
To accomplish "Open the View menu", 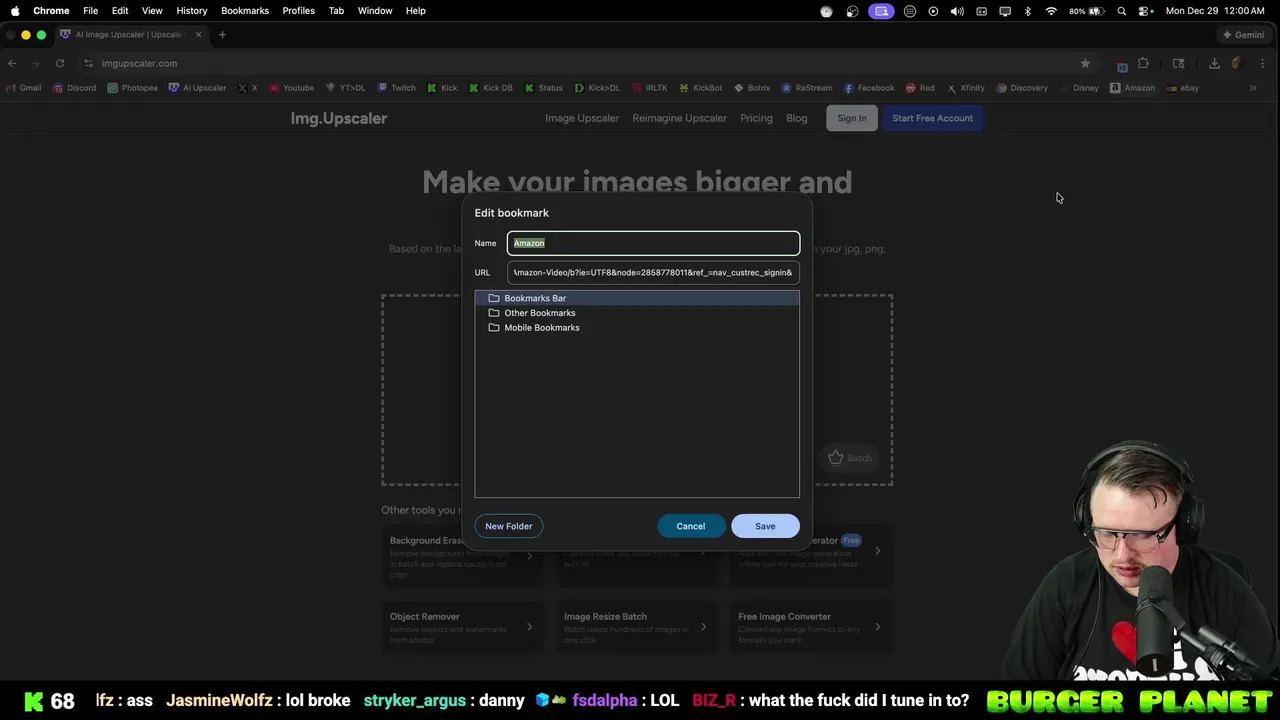I will [152, 10].
